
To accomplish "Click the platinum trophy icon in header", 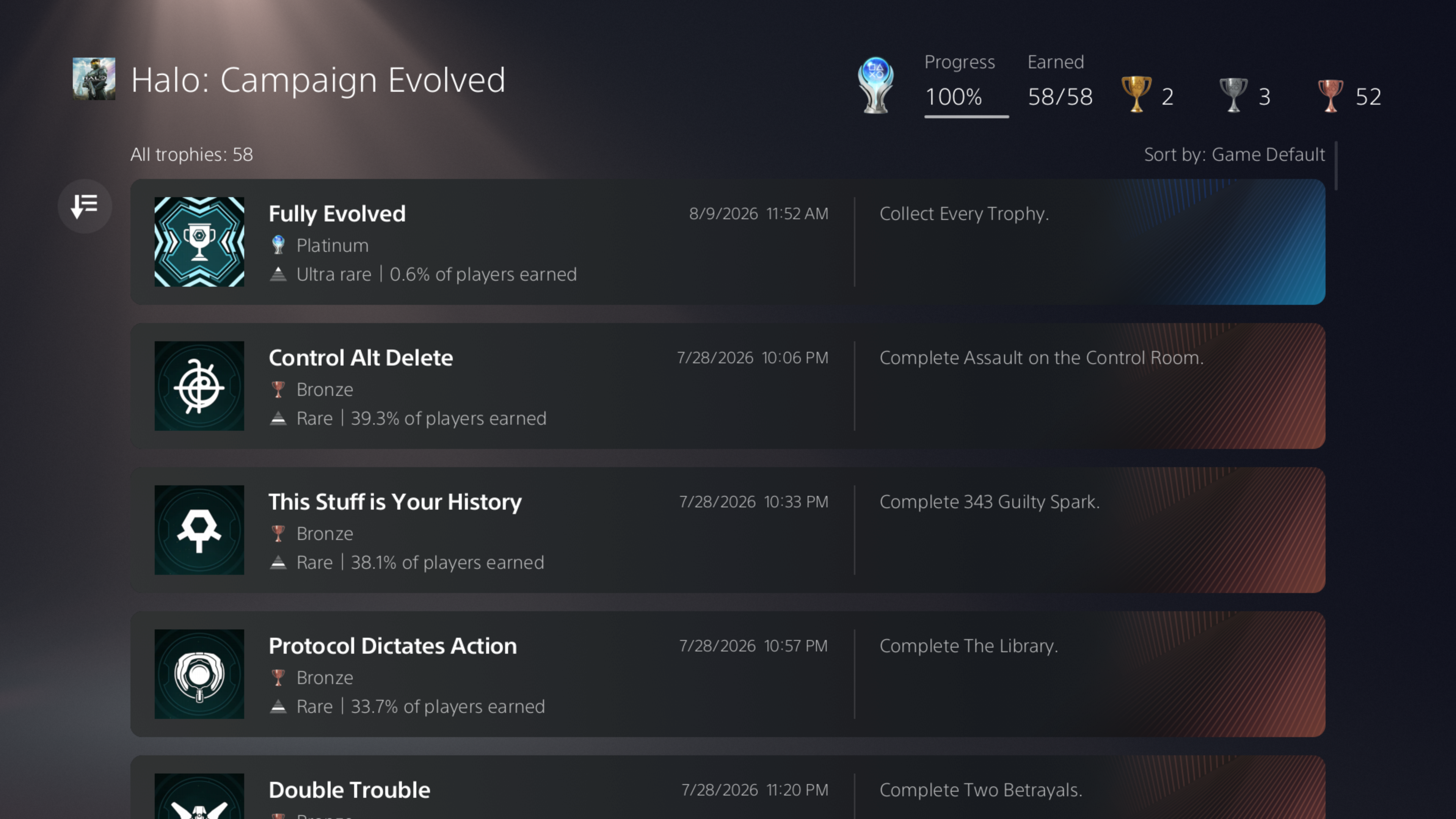I will (875, 85).
